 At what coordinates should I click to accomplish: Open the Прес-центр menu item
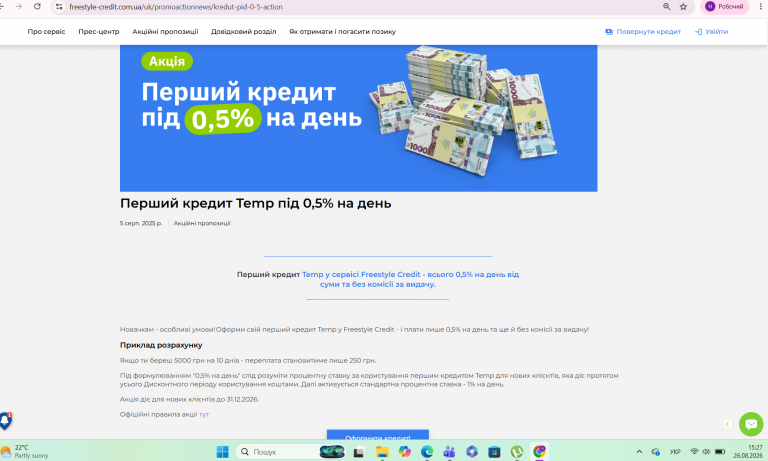click(98, 31)
